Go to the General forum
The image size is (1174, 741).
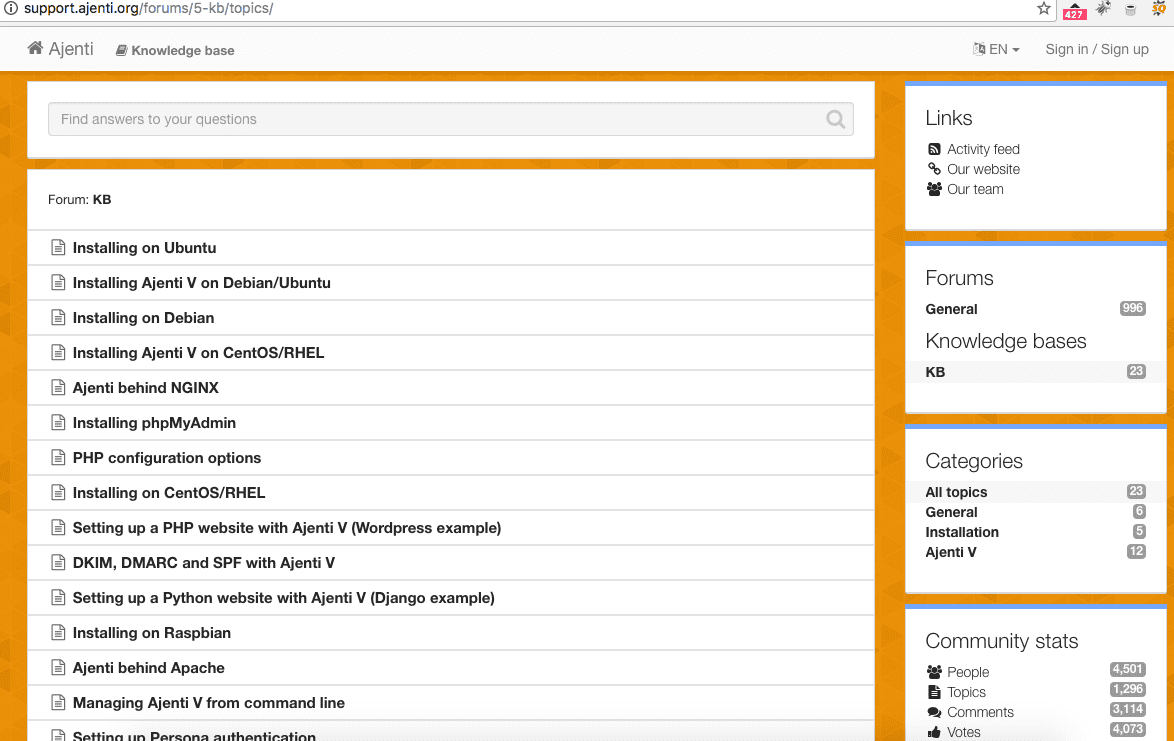[951, 309]
